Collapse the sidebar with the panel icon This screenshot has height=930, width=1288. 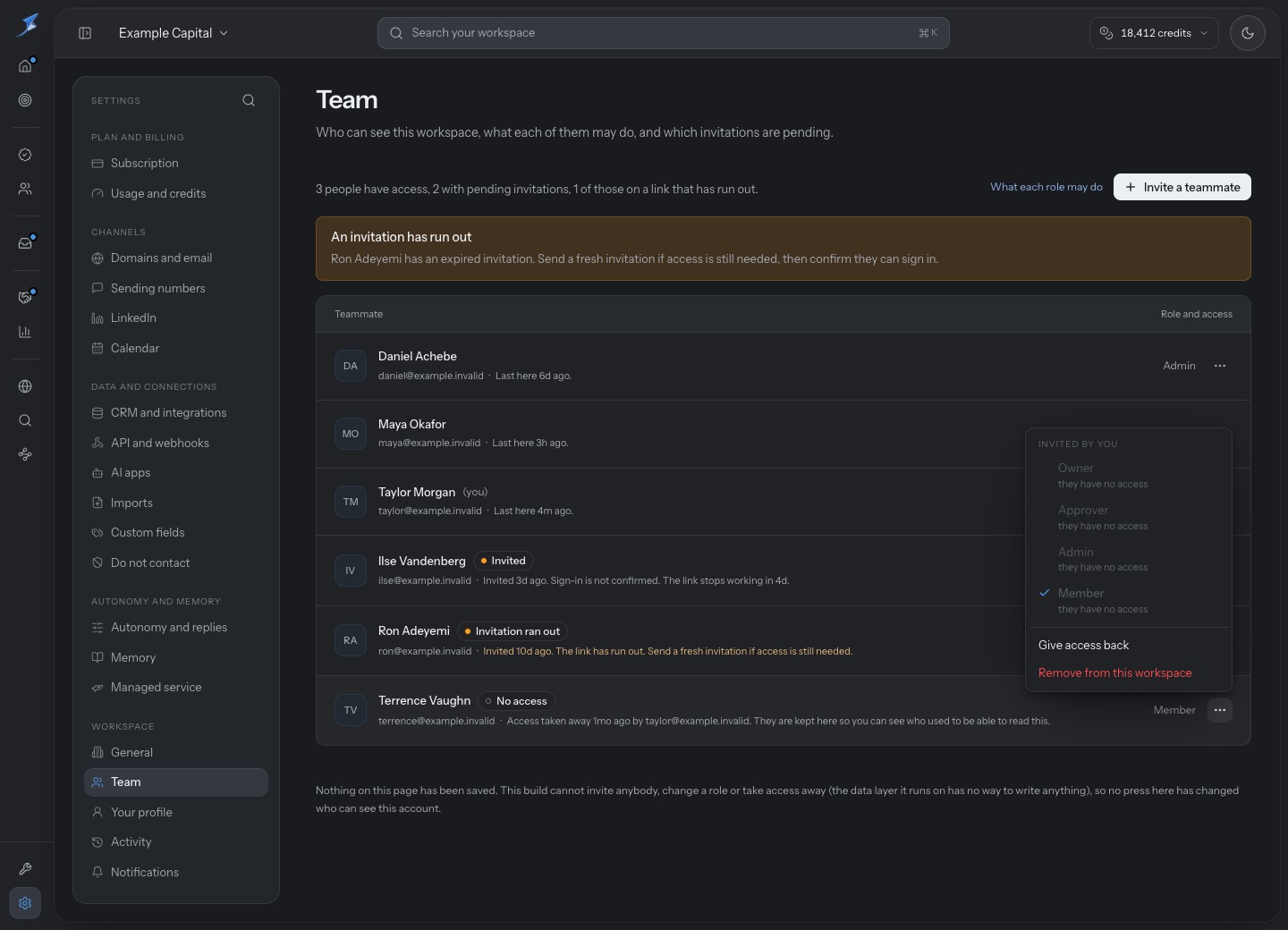click(x=85, y=33)
